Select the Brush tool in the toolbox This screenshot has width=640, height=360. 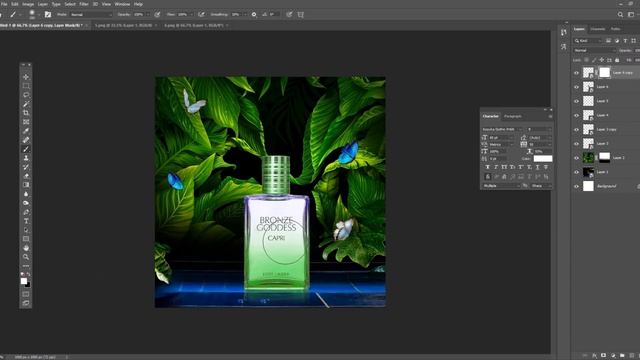26,149
